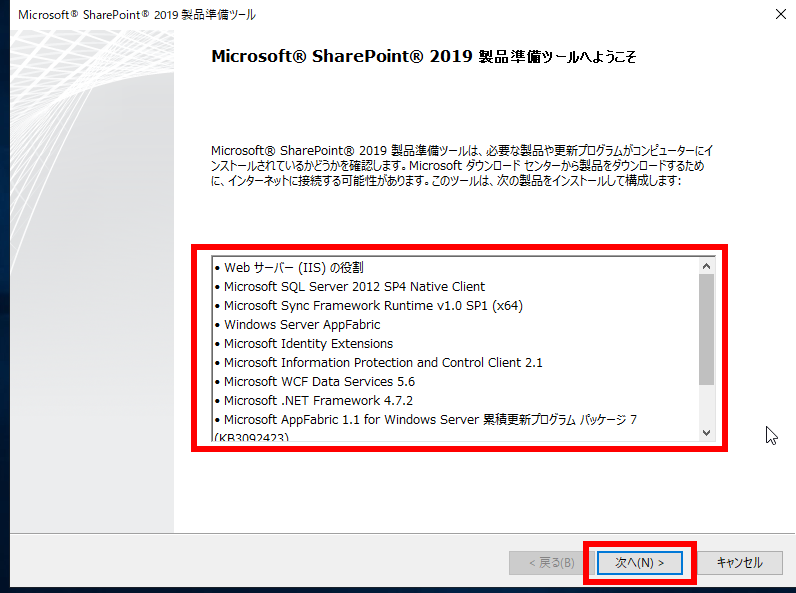The image size is (796, 593).
Task: Click the Microsoft WCF Data Services 5.6 line
Action: (319, 382)
